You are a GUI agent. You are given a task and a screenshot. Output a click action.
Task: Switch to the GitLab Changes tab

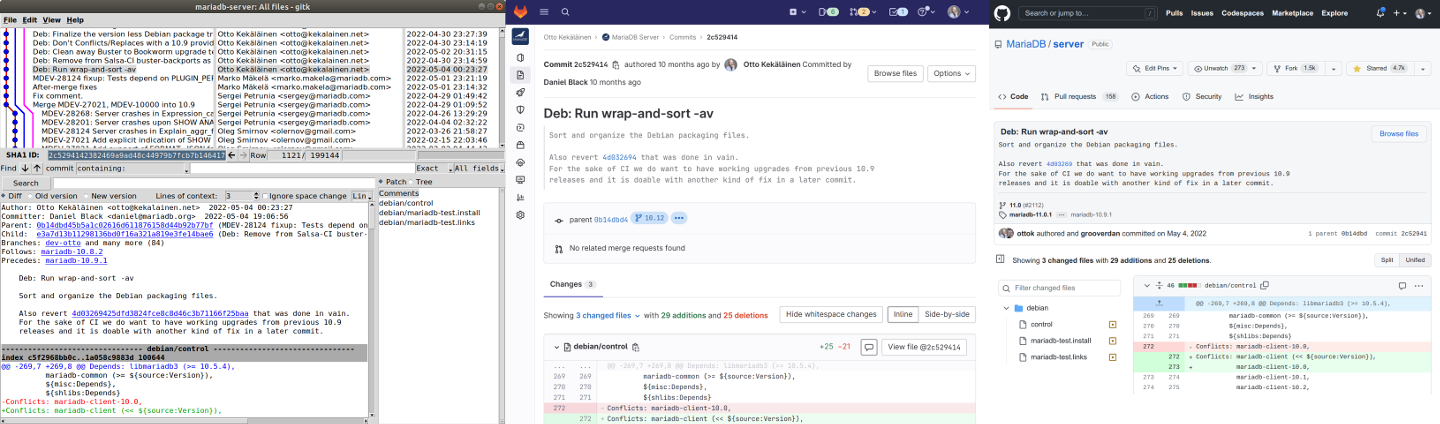click(x=573, y=285)
